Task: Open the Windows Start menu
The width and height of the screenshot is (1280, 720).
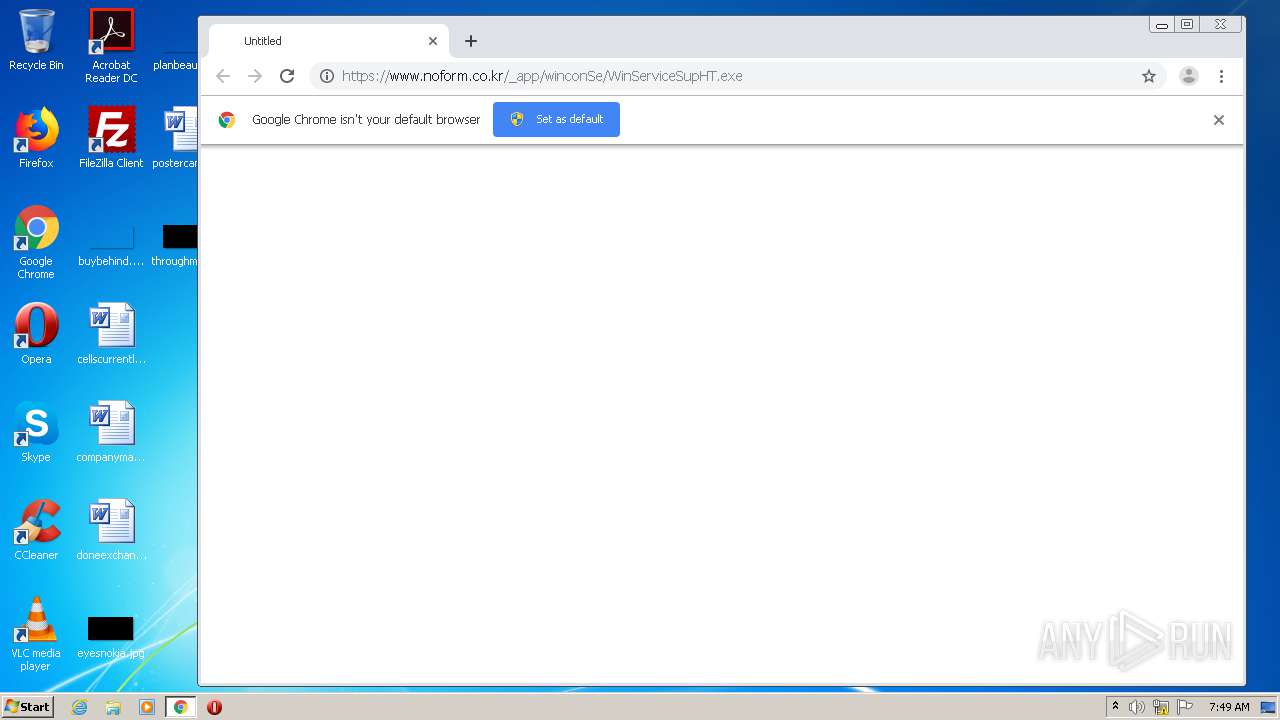Action: (x=28, y=706)
